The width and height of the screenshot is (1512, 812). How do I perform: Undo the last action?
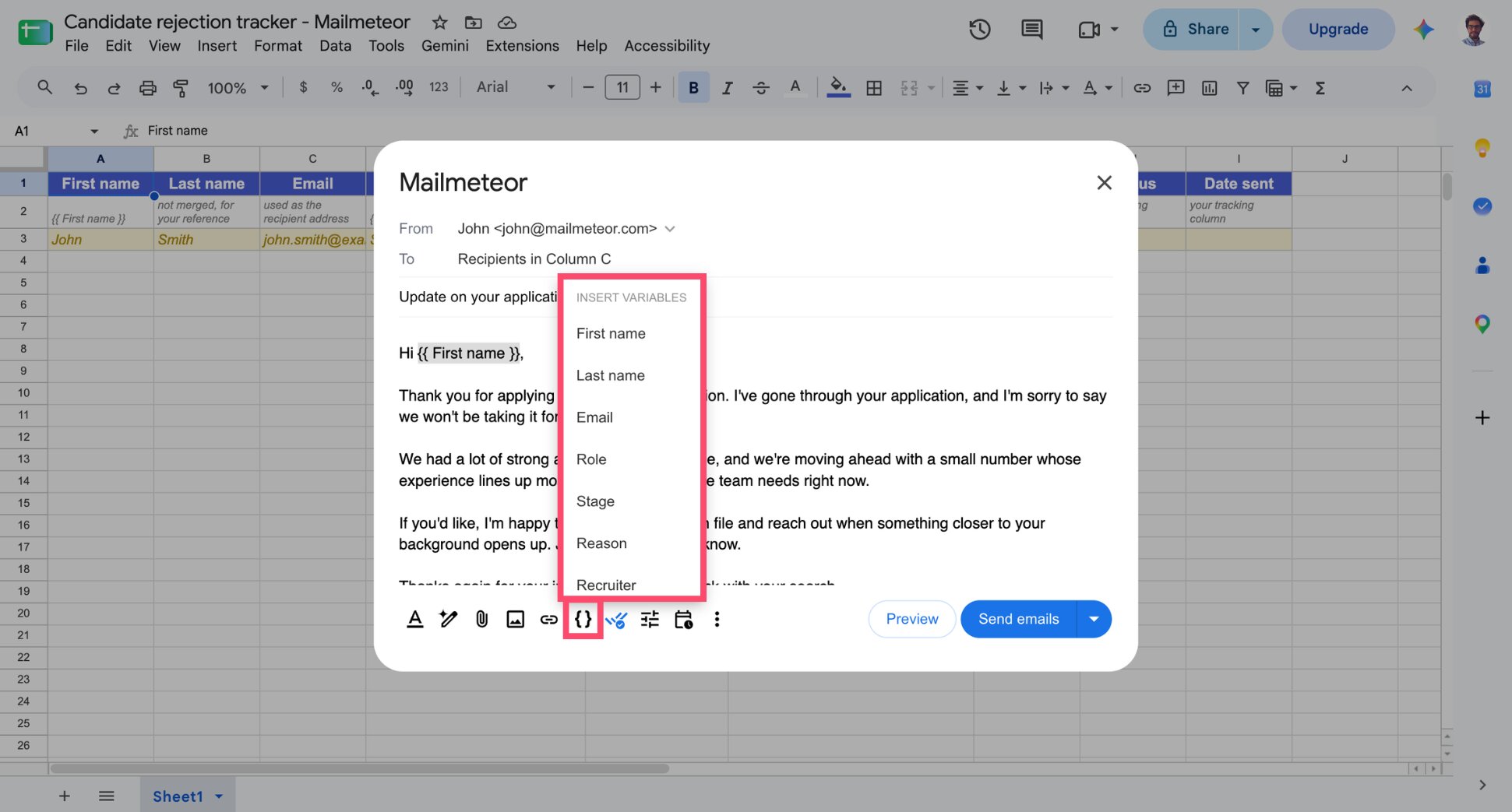pos(80,88)
